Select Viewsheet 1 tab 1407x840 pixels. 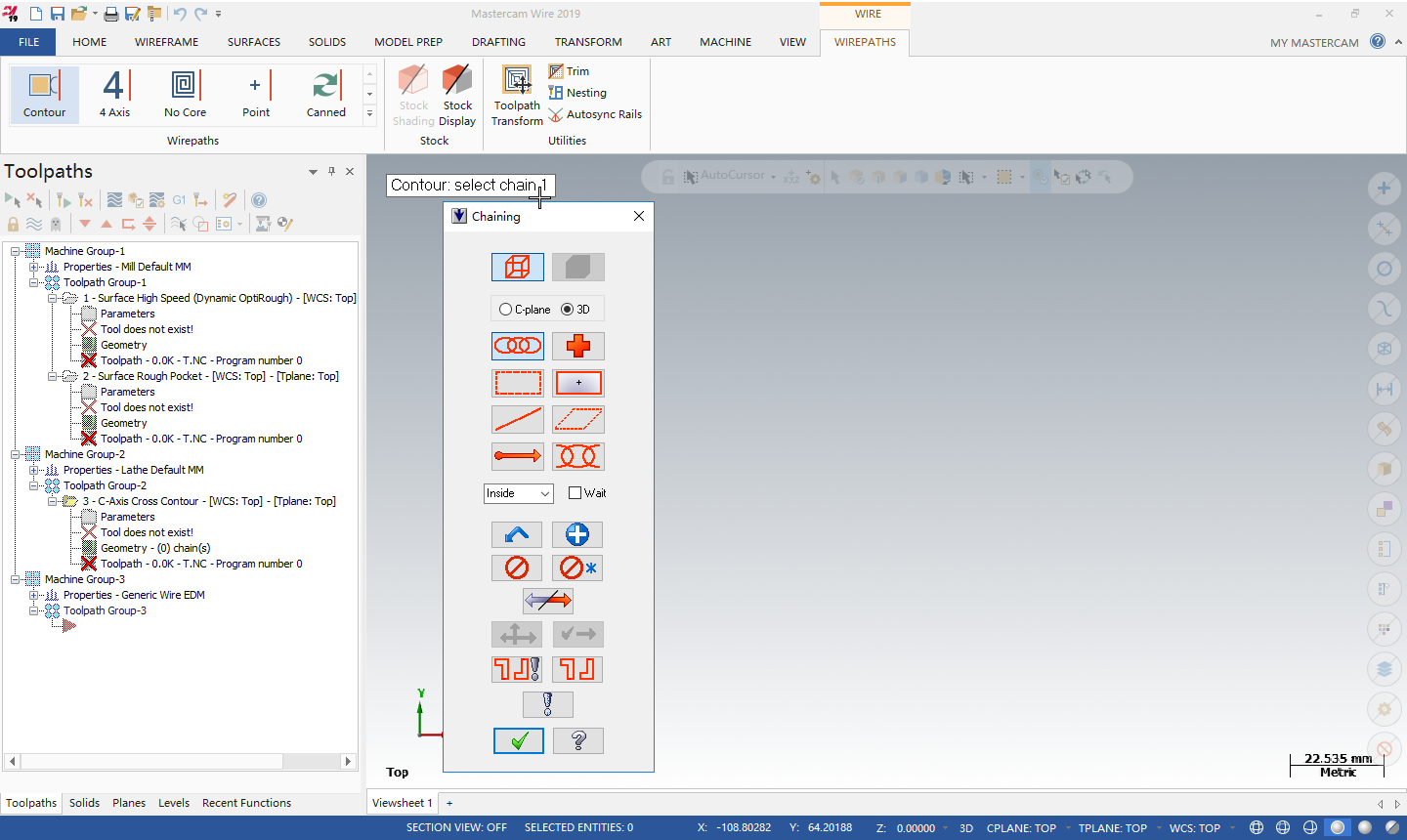(x=402, y=803)
